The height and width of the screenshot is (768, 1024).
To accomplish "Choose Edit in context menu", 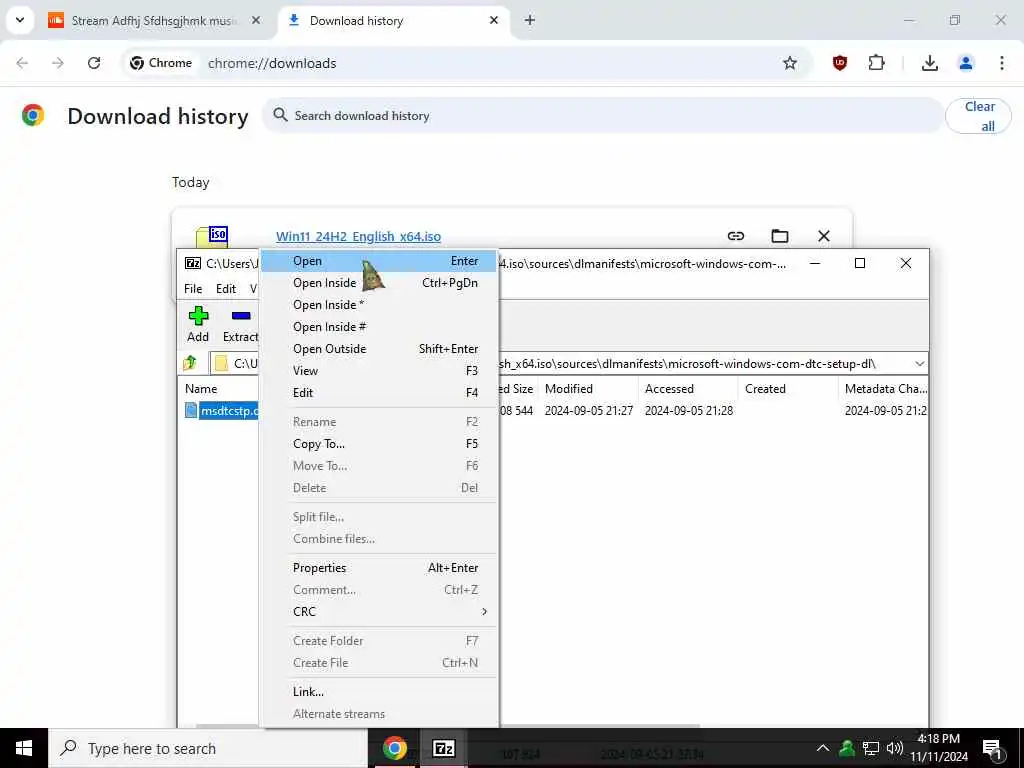I will (x=379, y=392).
